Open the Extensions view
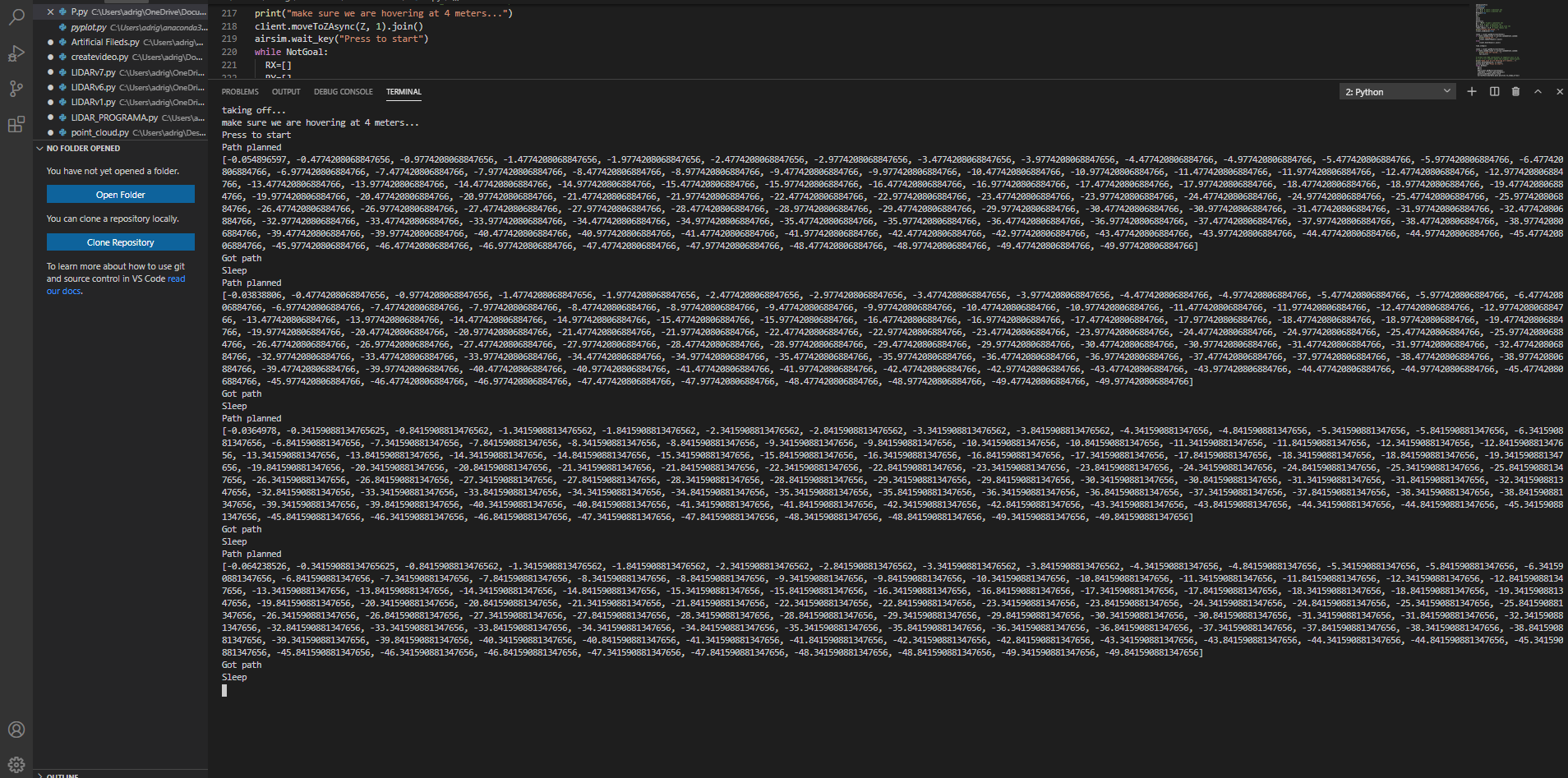1568x778 pixels. [x=16, y=123]
